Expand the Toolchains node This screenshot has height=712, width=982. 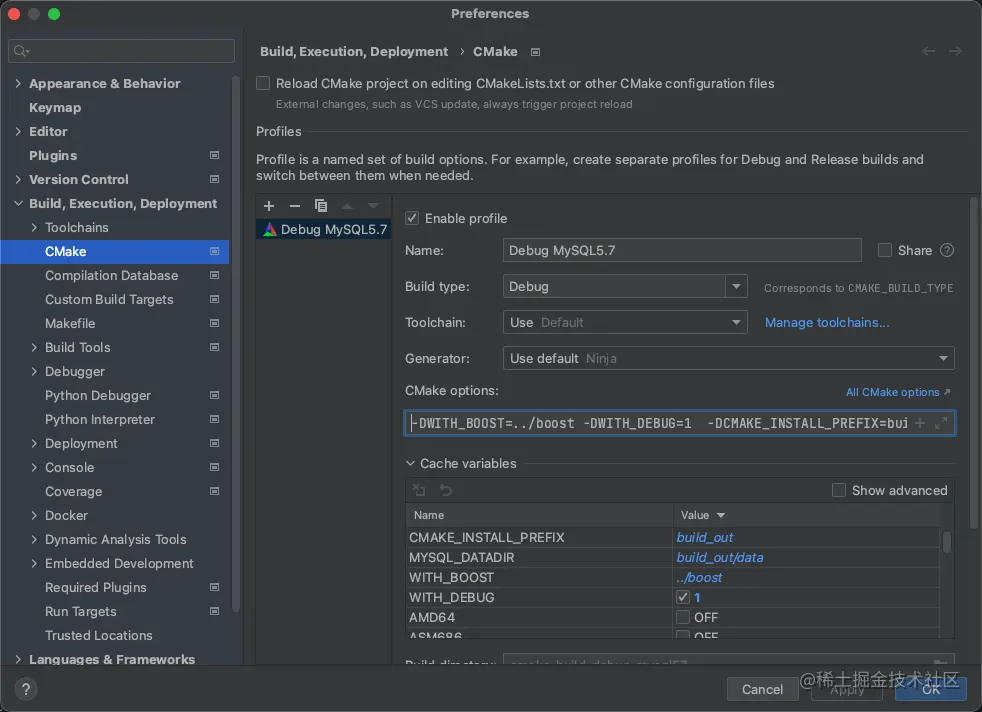[34, 227]
